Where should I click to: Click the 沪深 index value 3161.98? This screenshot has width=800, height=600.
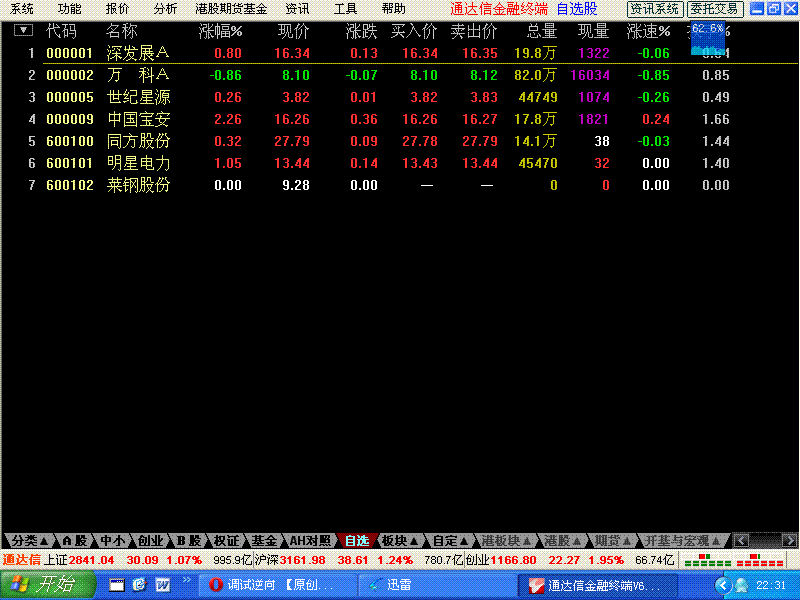302,560
